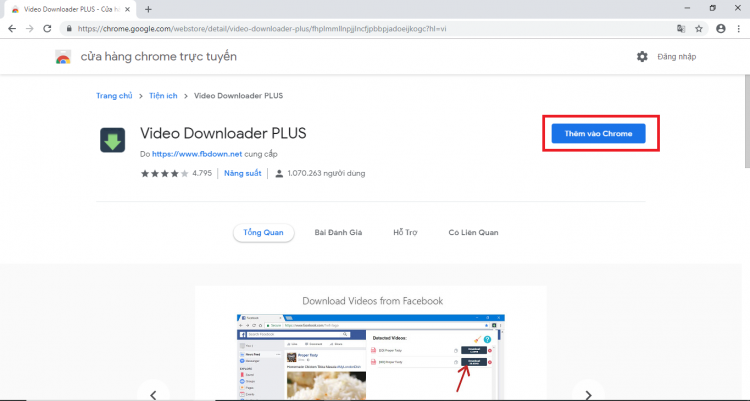The width and height of the screenshot is (750, 401).
Task: Open the Năng suất category link
Action: pos(243,173)
